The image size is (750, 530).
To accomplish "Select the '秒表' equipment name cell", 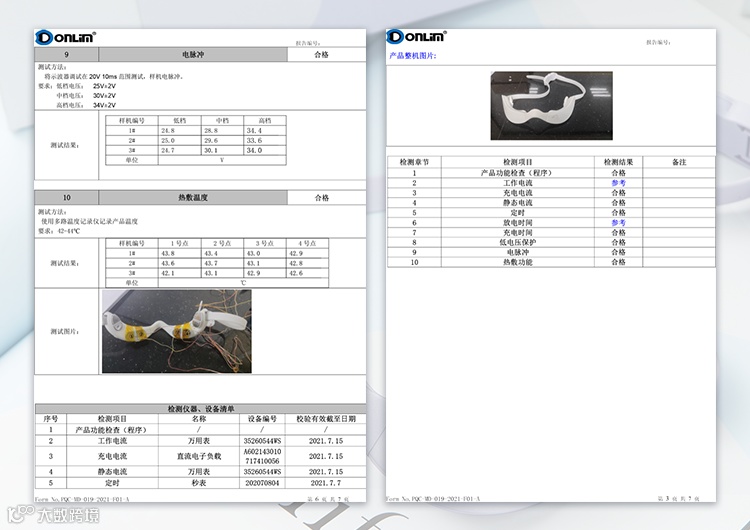I will tap(199, 483).
